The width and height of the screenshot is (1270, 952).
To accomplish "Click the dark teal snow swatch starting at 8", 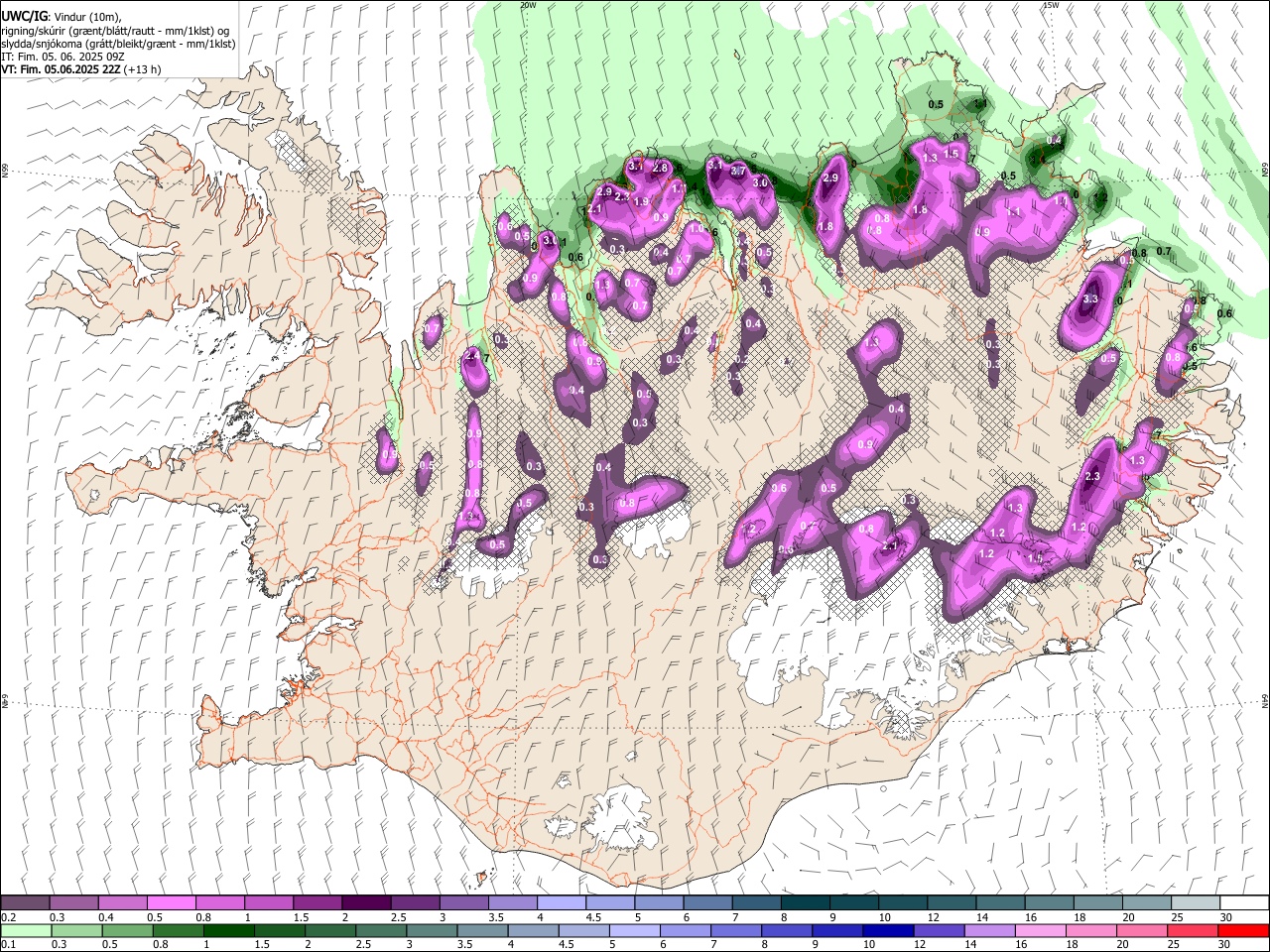I will point(805,903).
